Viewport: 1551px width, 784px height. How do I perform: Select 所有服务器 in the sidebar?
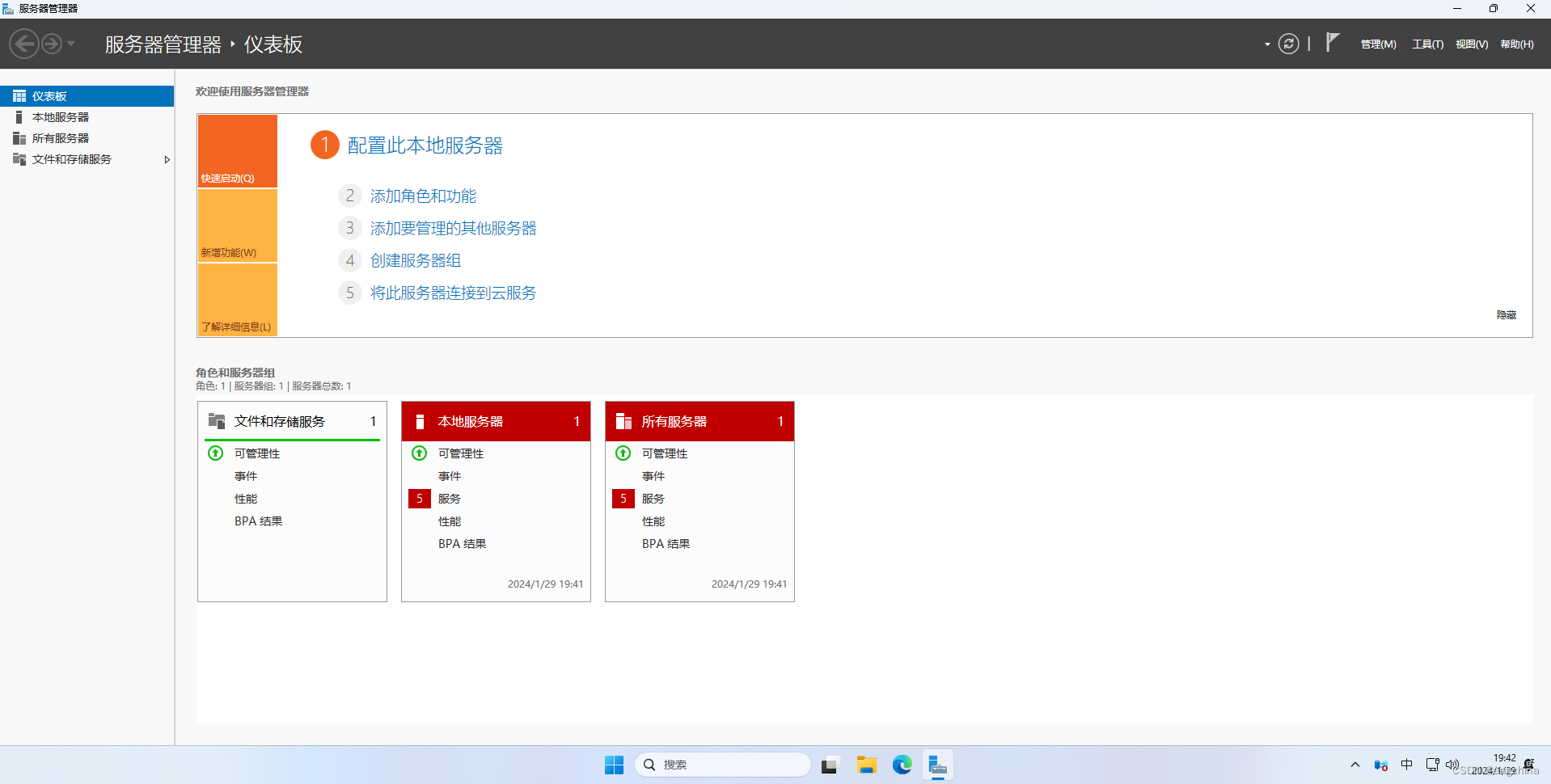[x=61, y=137]
